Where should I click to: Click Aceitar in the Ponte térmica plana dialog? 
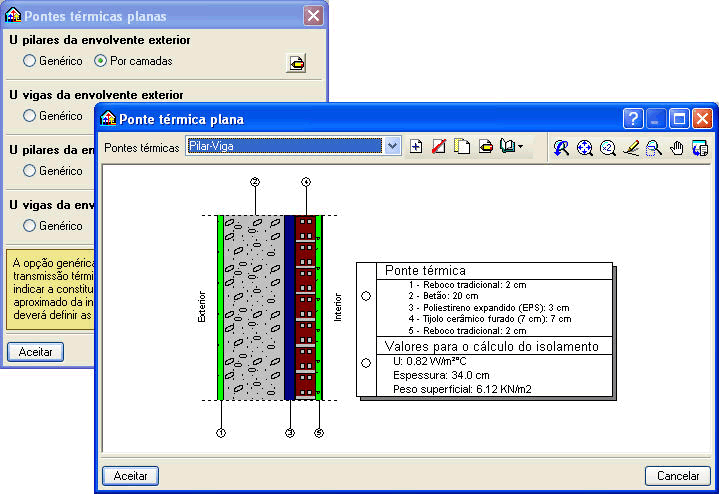[130, 476]
